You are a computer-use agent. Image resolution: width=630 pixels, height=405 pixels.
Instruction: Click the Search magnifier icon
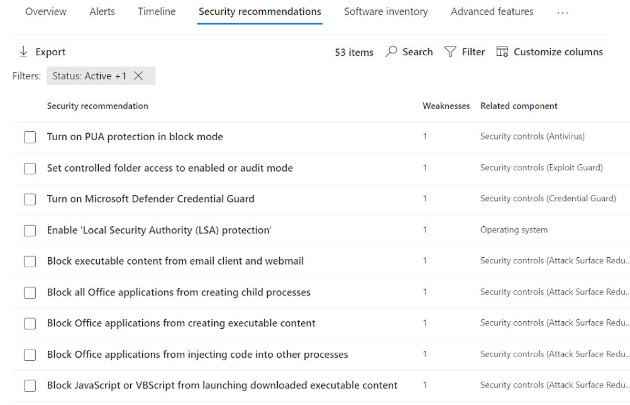391,52
